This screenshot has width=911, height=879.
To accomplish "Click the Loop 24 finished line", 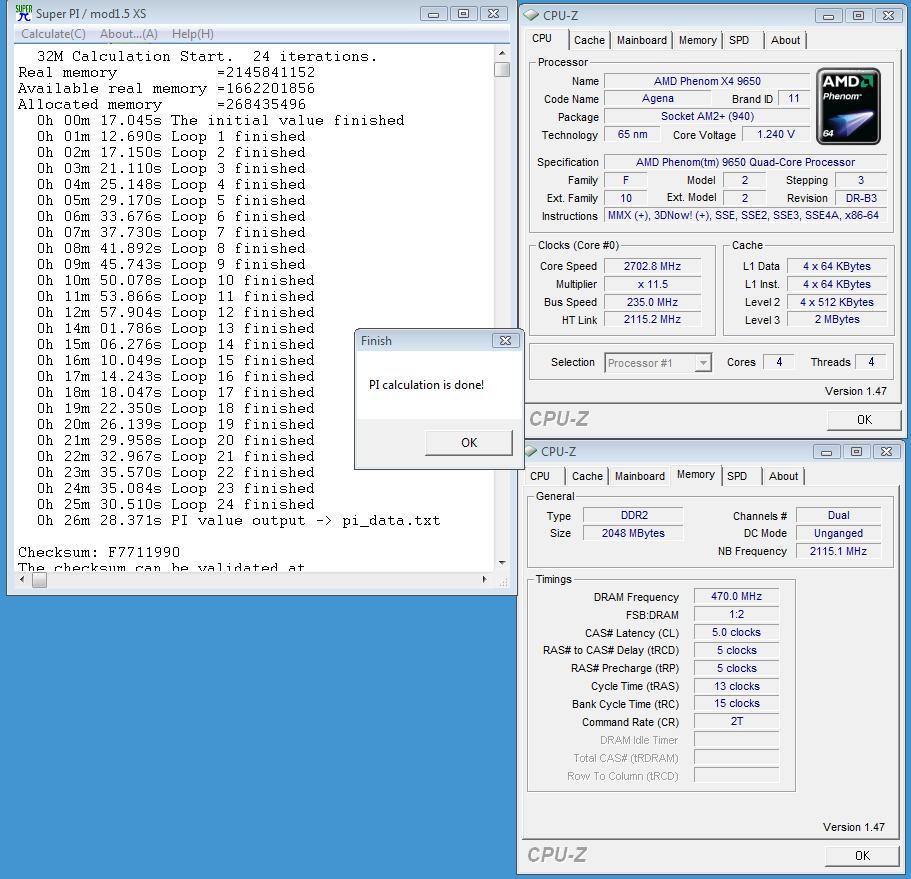I will click(x=175, y=504).
